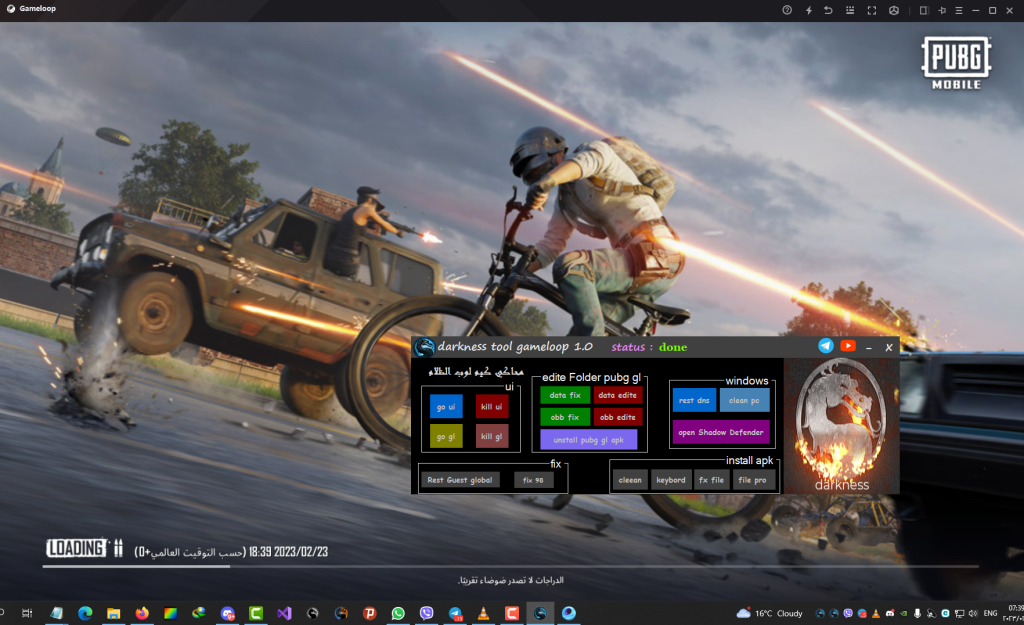1024x625 pixels.
Task: Pin the Gameloop window on top
Action: [942, 10]
